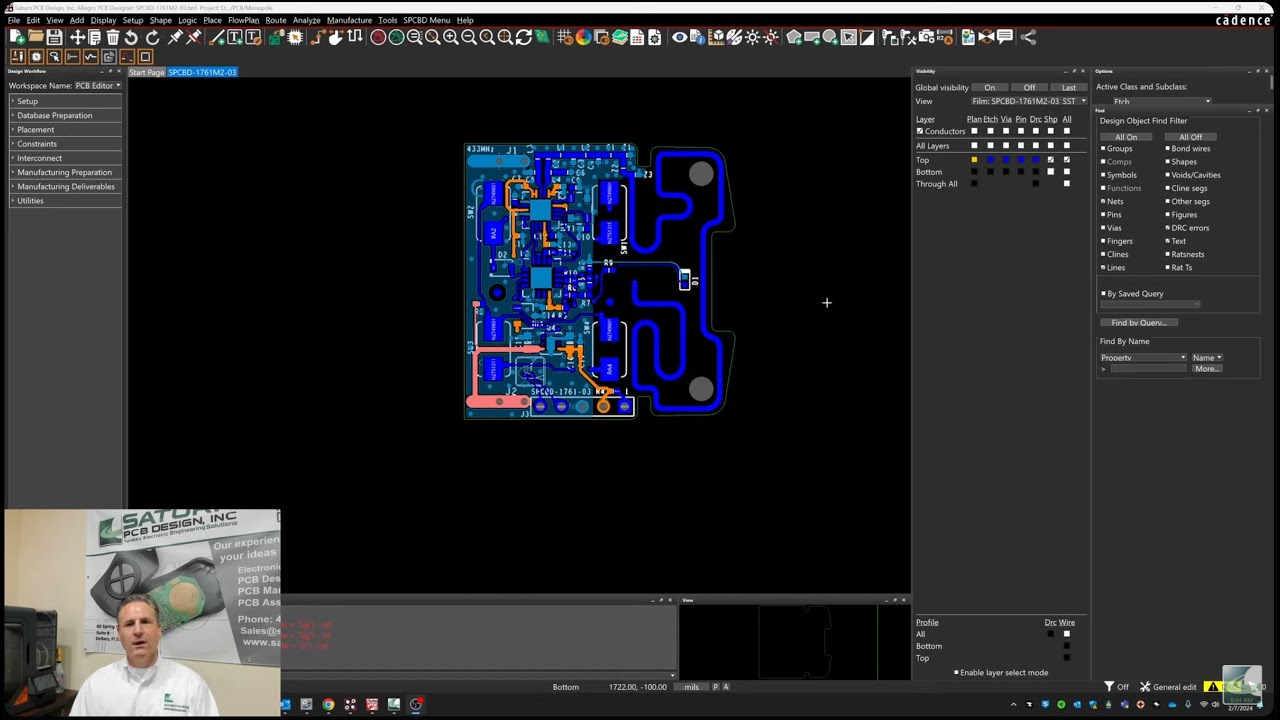The image size is (1280, 720).
Task: Click the eye visibility icon in toolbar
Action: [x=679, y=37]
